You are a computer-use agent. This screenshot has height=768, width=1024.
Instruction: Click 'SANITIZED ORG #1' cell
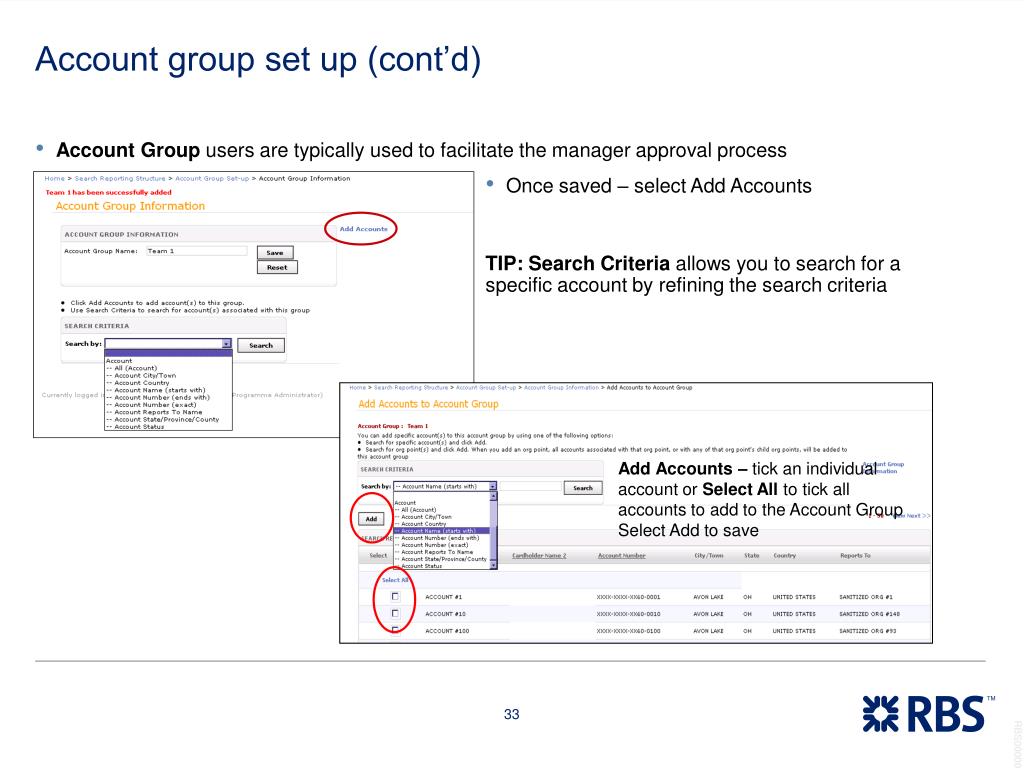tap(866, 597)
